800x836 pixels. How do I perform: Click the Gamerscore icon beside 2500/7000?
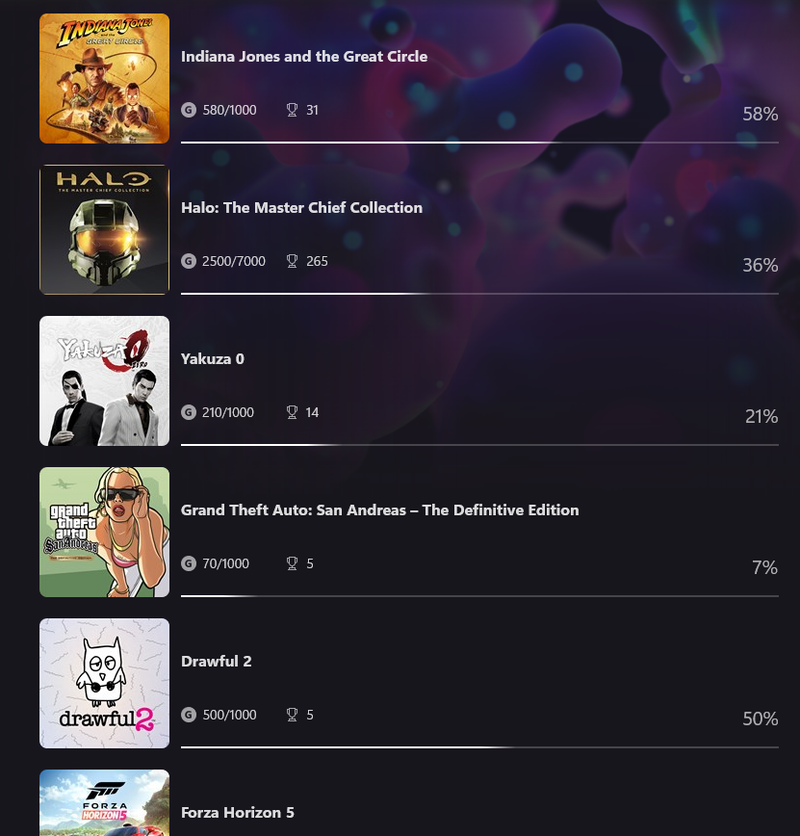tap(188, 261)
